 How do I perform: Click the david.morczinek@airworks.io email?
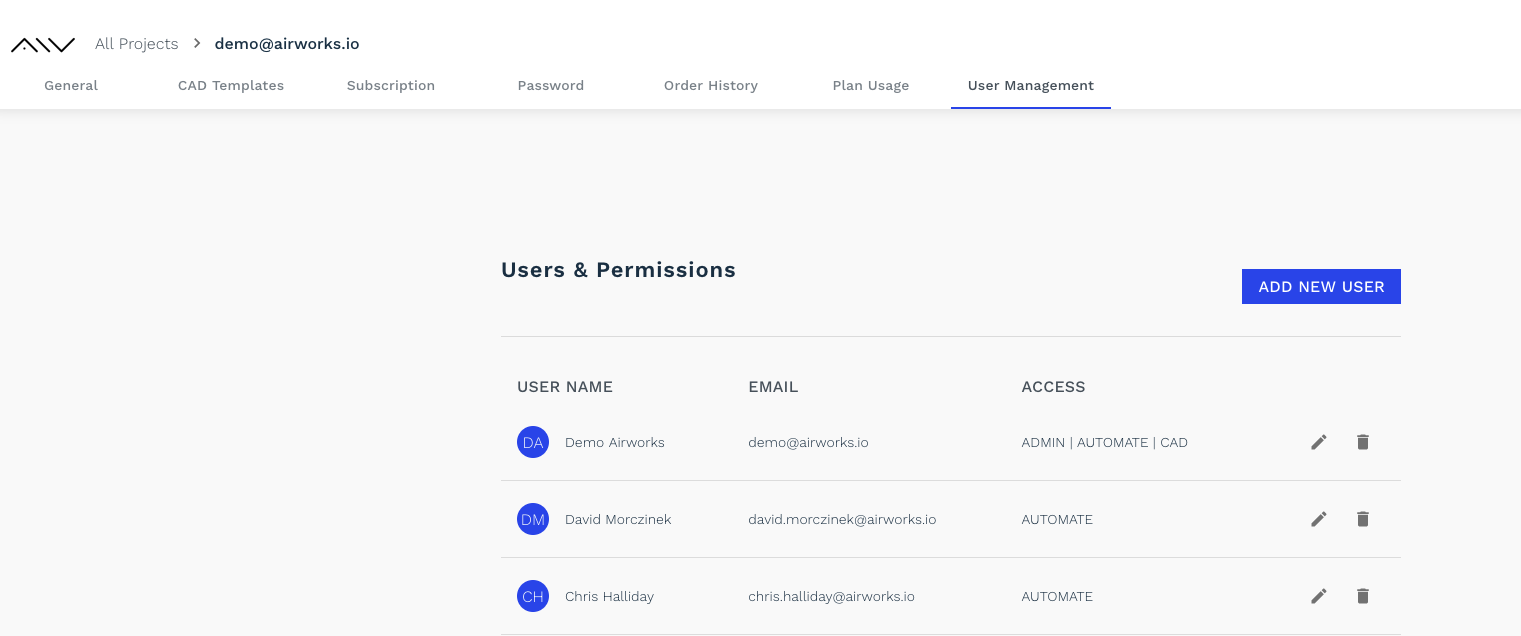[x=842, y=519]
